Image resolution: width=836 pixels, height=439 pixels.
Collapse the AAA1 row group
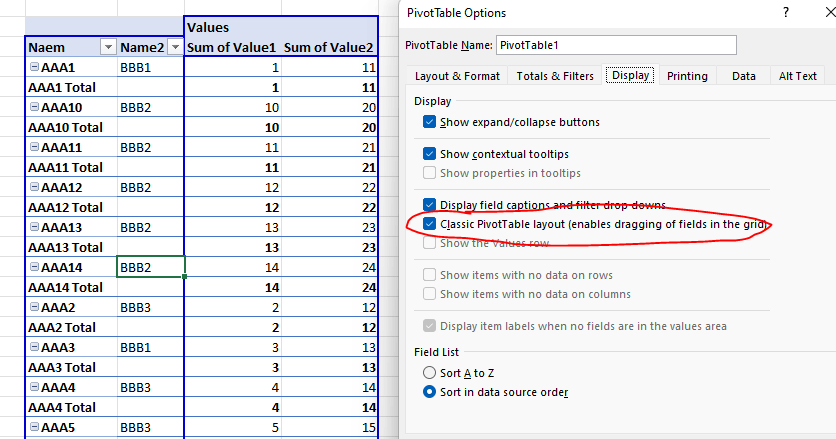34,67
